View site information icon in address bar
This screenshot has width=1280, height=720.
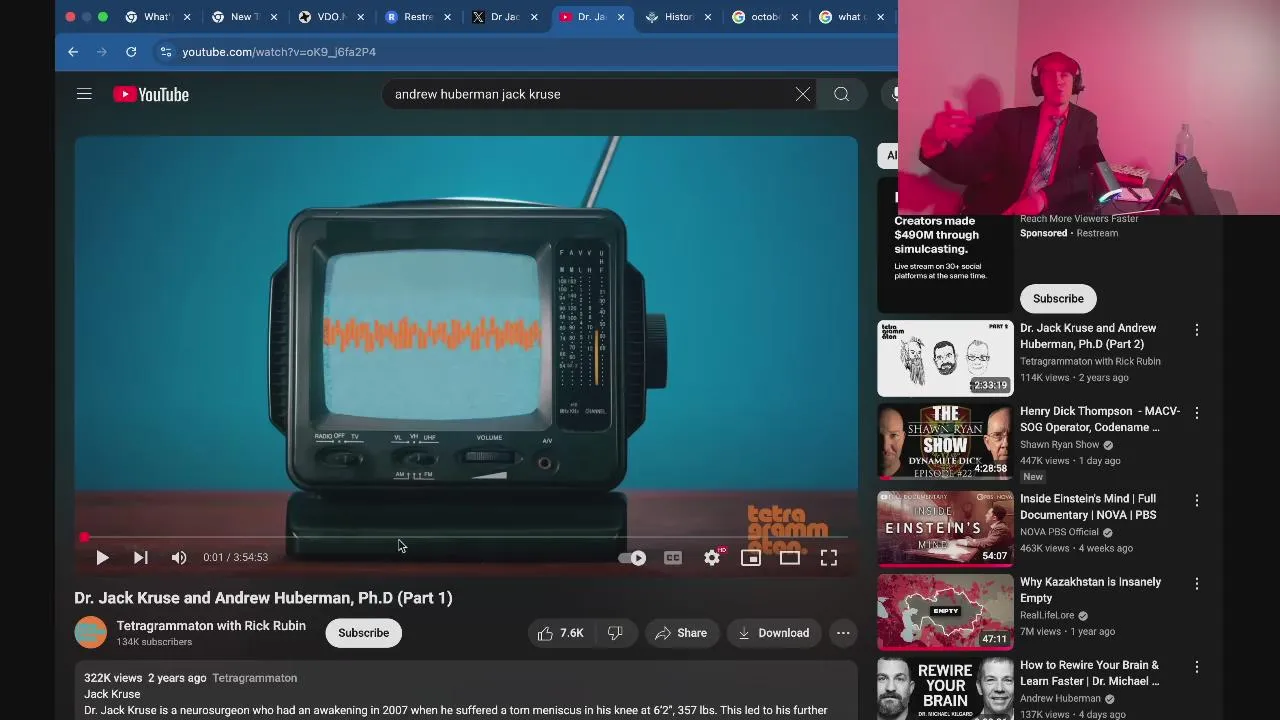(x=165, y=52)
